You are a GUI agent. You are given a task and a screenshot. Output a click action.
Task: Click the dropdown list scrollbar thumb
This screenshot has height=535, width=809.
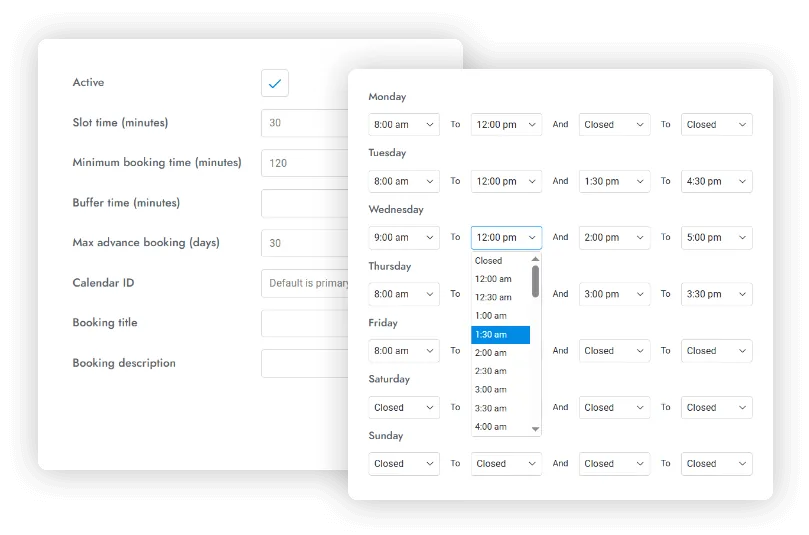536,282
